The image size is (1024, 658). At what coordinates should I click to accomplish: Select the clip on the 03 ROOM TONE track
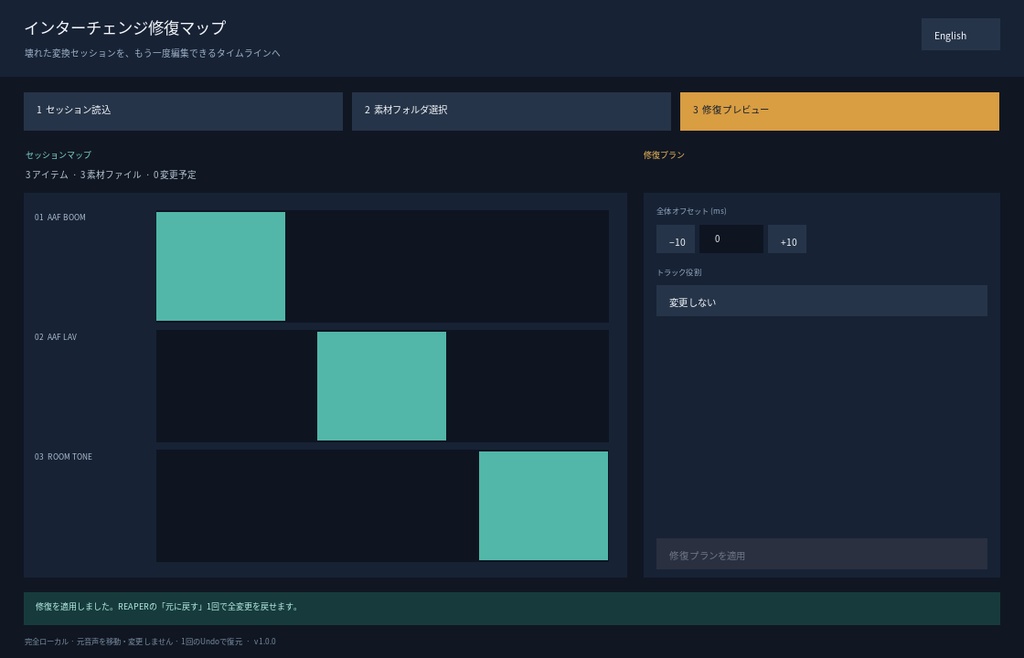tap(543, 506)
